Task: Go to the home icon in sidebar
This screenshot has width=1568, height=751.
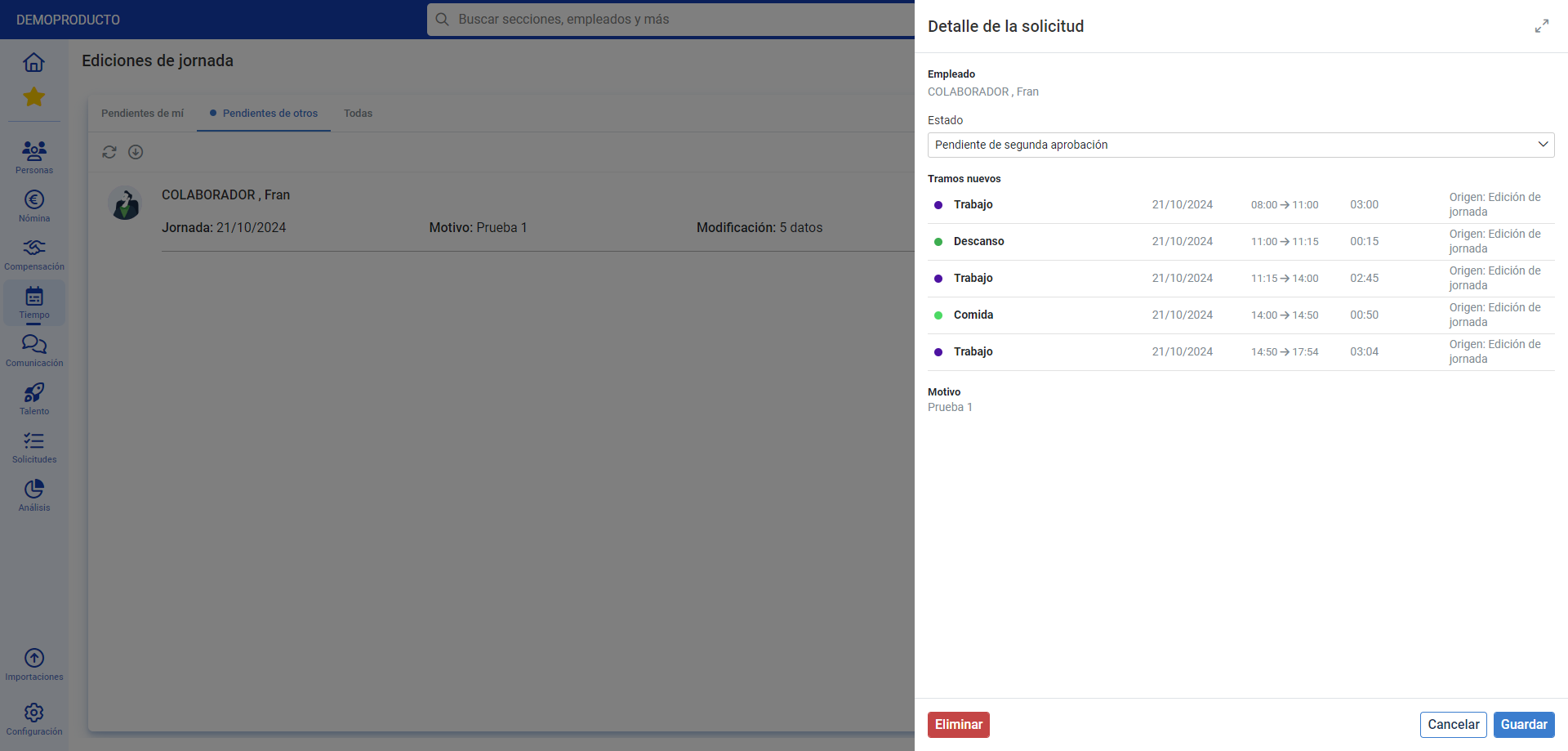Action: [33, 62]
